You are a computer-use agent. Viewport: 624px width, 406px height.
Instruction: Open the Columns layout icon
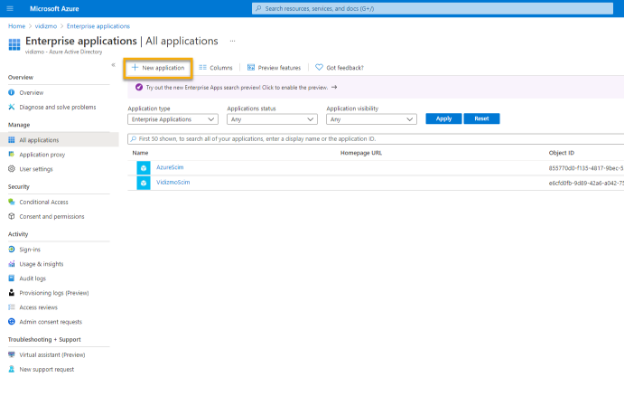click(203, 68)
